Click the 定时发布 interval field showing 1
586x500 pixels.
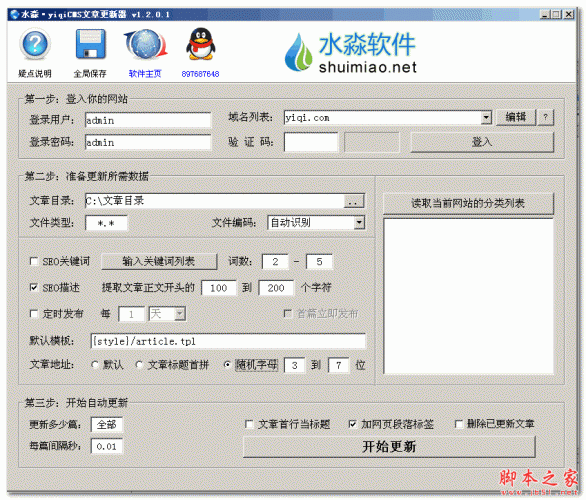131,314
